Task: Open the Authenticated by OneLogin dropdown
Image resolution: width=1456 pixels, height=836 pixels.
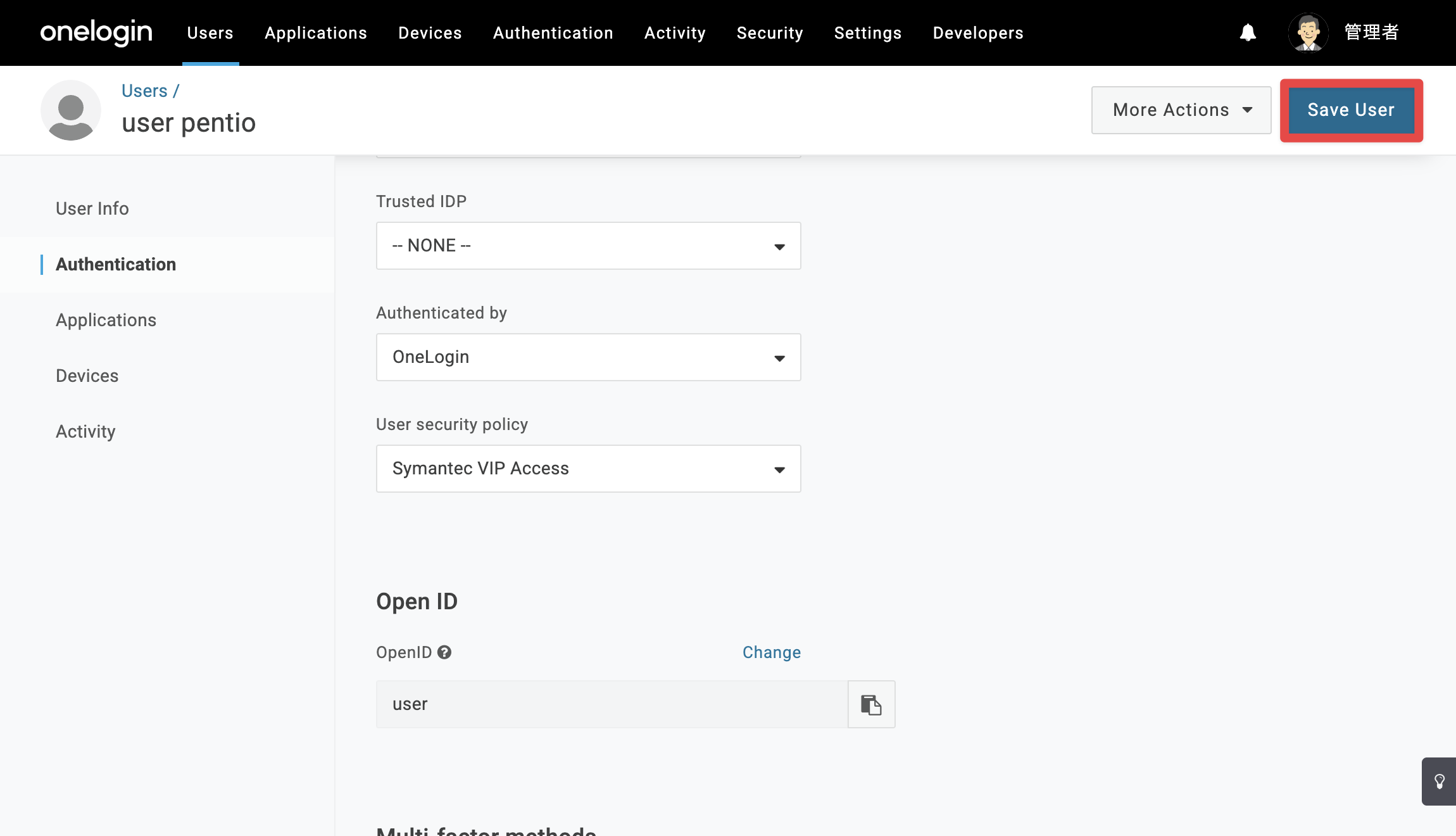Action: (589, 357)
